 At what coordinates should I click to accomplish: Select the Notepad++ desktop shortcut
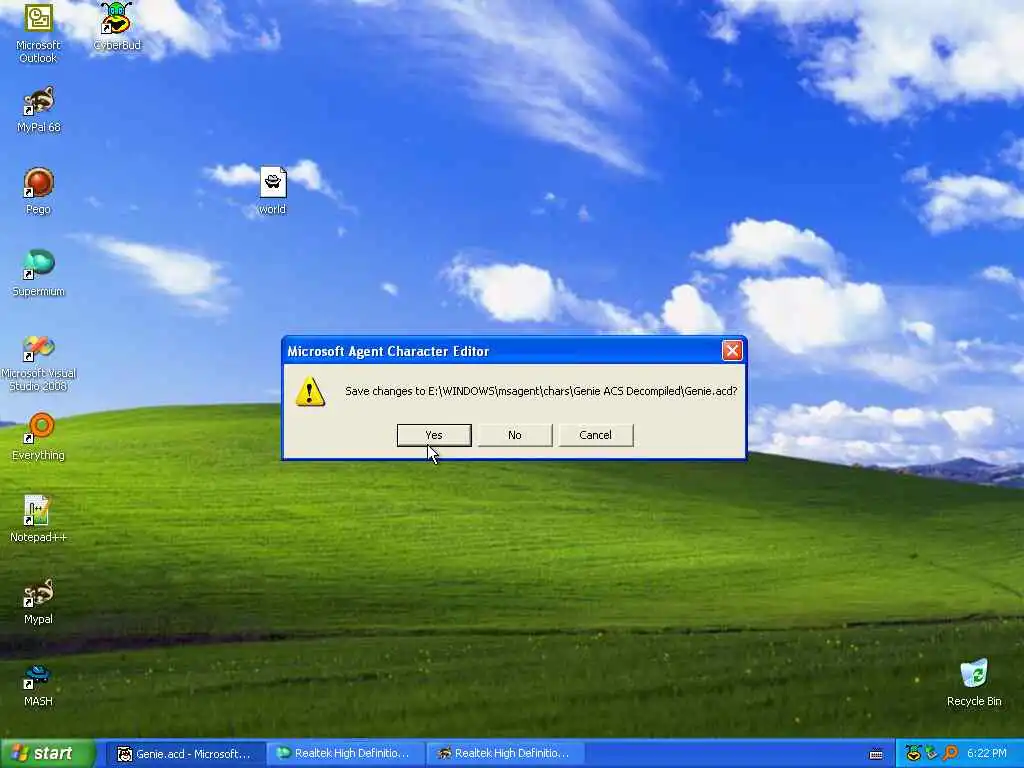39,519
